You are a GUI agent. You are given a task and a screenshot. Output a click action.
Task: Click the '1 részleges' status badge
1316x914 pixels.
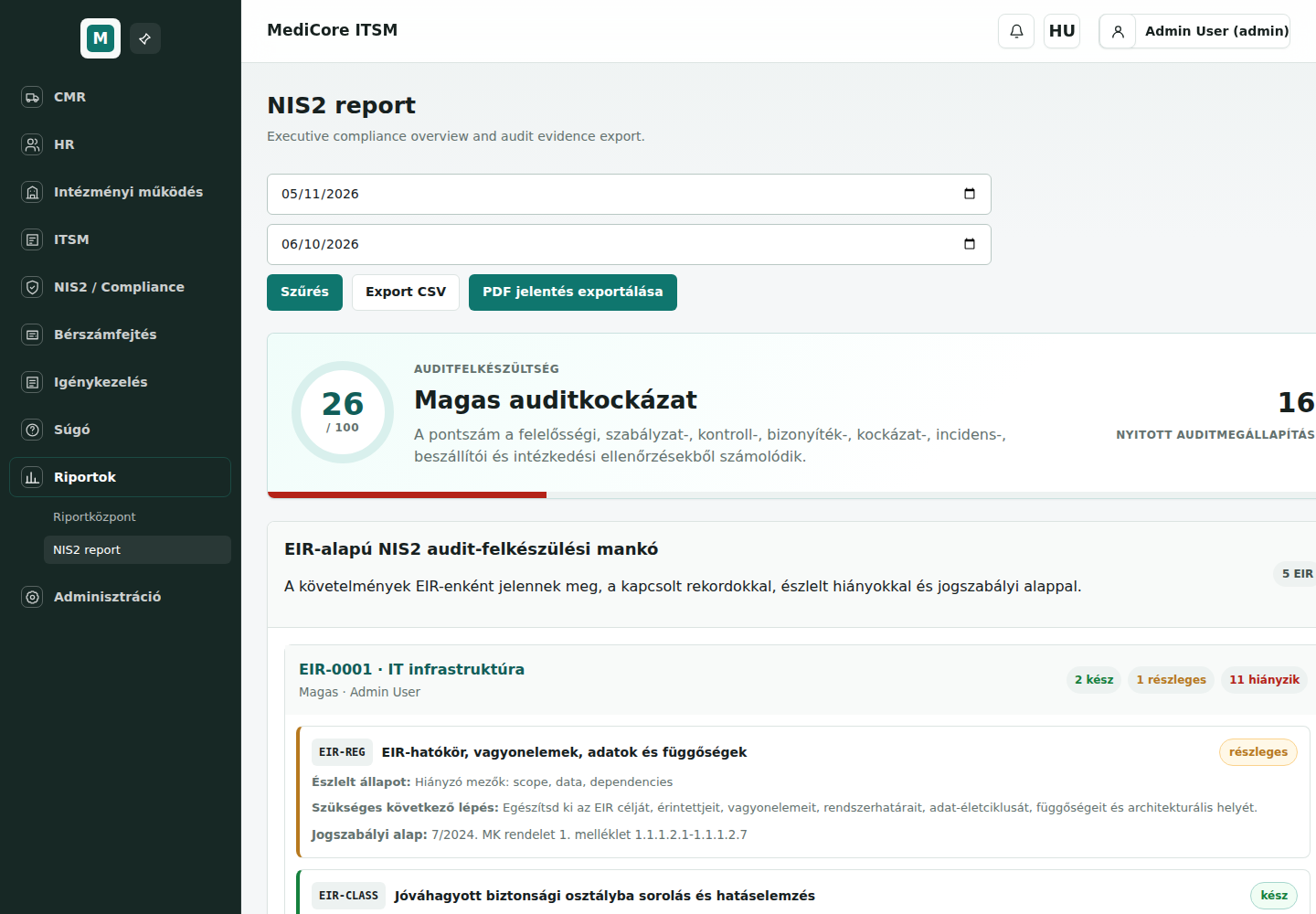pyautogui.click(x=1171, y=680)
